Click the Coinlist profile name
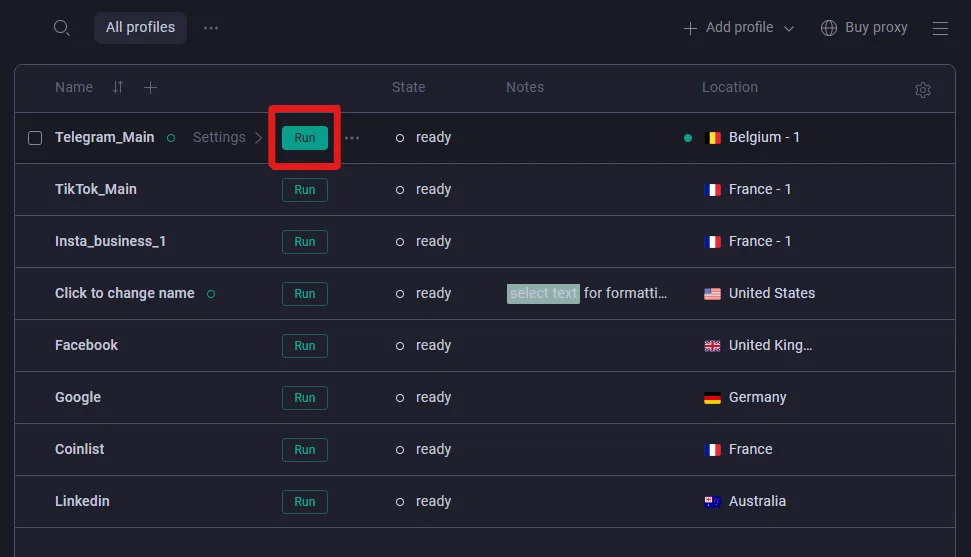This screenshot has width=971, height=557. (x=79, y=449)
